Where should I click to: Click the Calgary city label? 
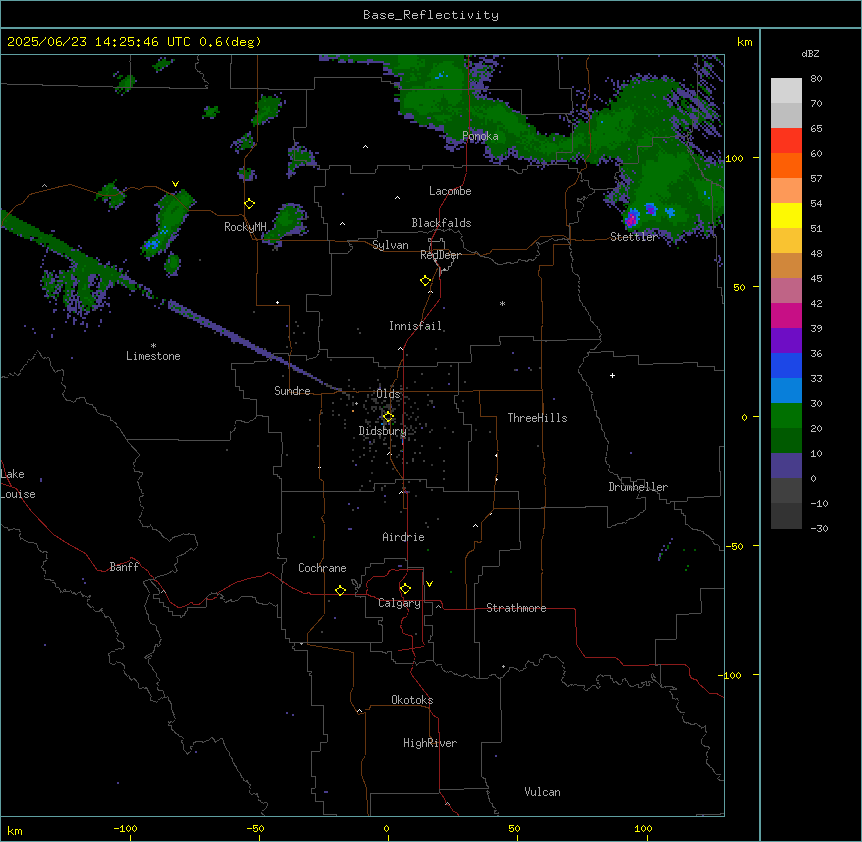[x=399, y=603]
